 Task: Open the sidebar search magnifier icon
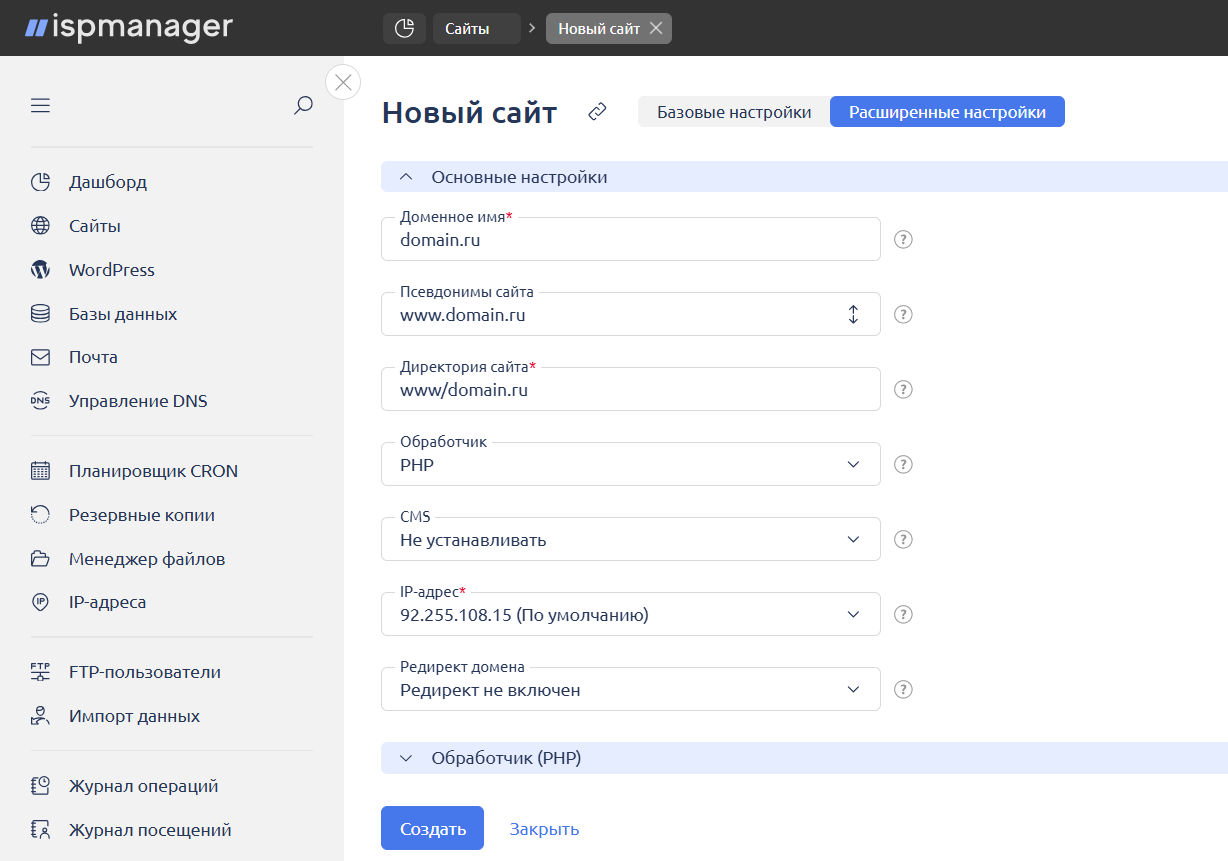tap(303, 106)
